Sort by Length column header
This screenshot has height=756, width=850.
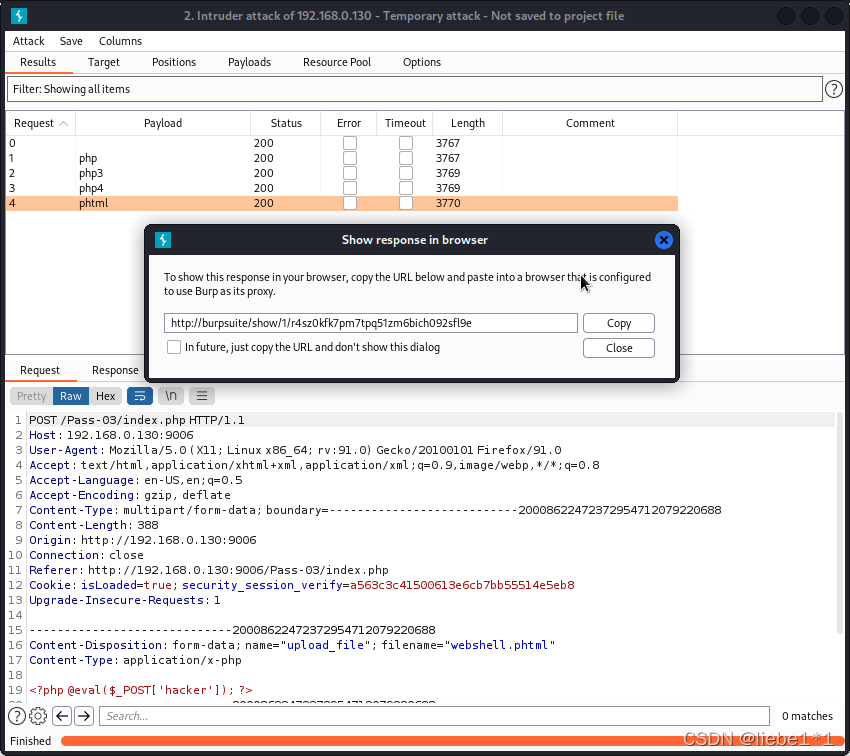tap(468, 124)
